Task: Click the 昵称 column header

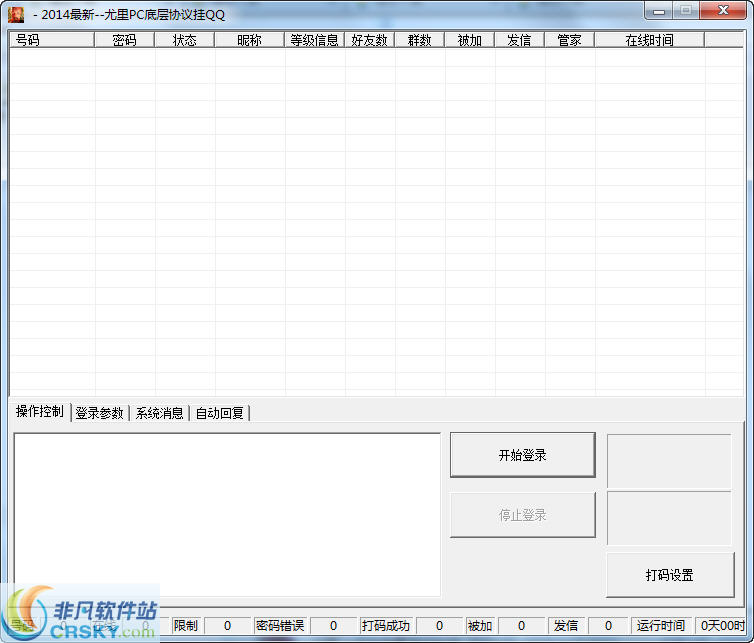Action: click(x=250, y=40)
